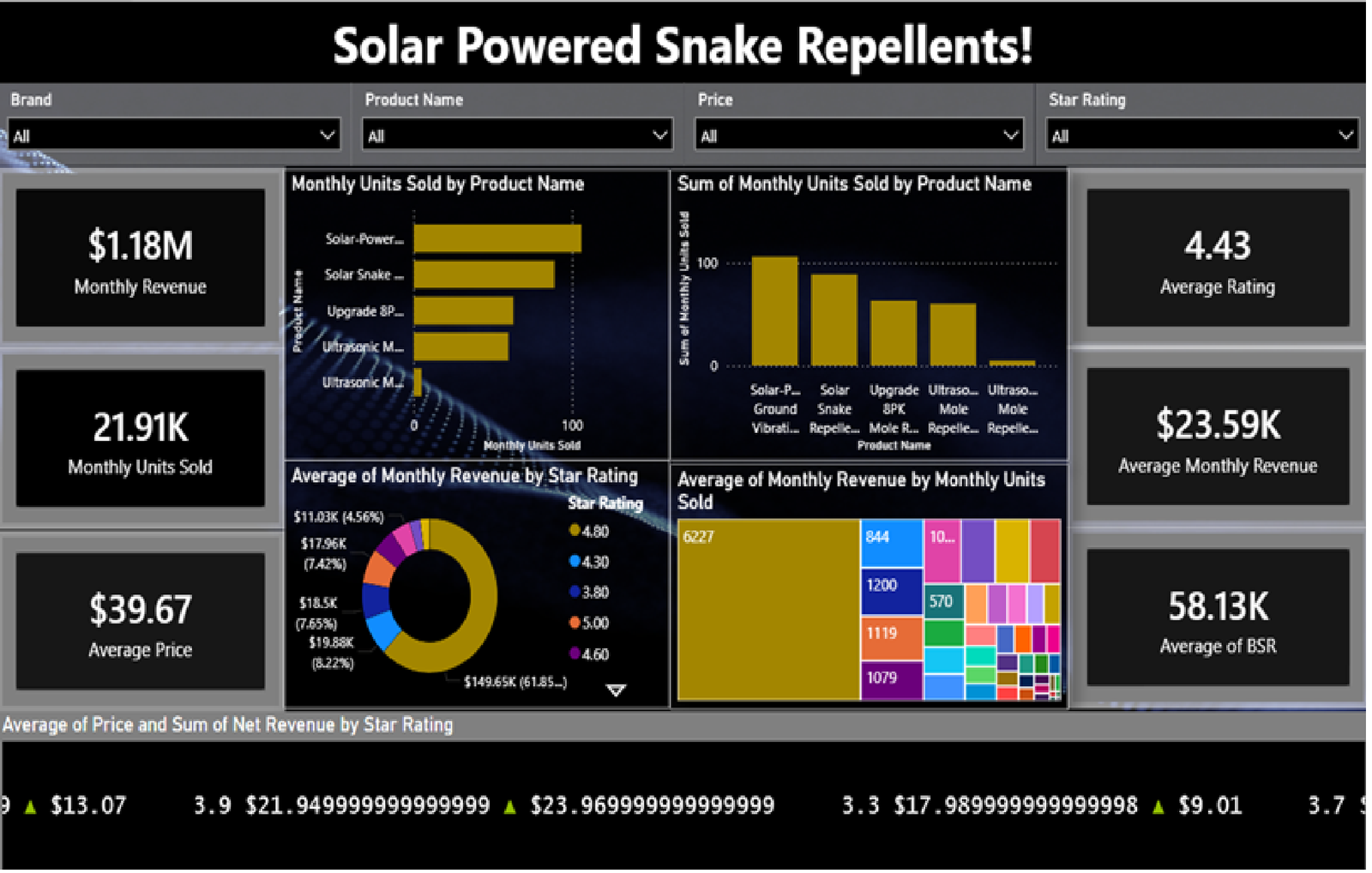Expand the donut chart chevron arrow
Viewport: 1372px width, 873px height.
(616, 689)
